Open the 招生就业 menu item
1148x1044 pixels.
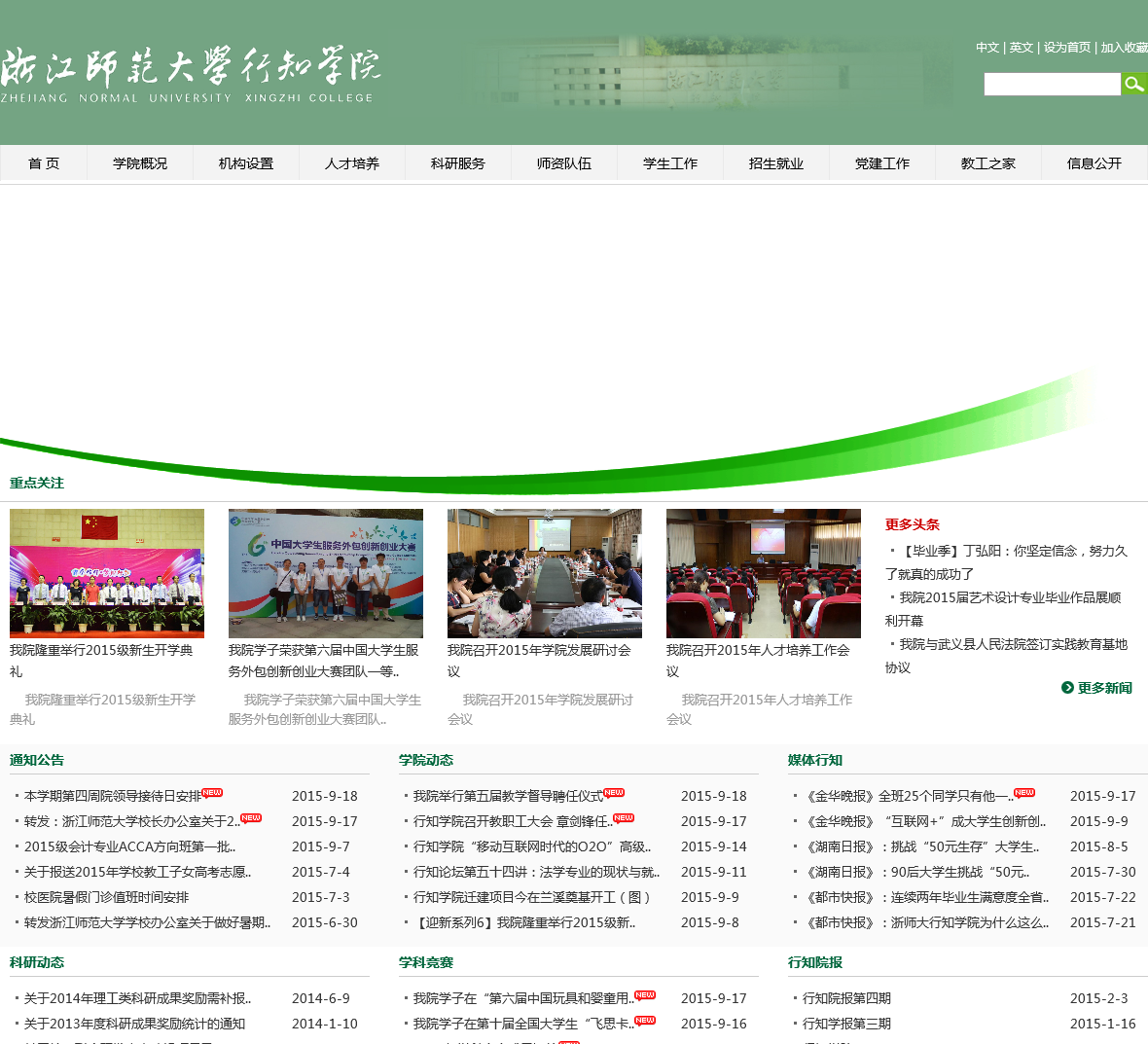pyautogui.click(x=776, y=163)
